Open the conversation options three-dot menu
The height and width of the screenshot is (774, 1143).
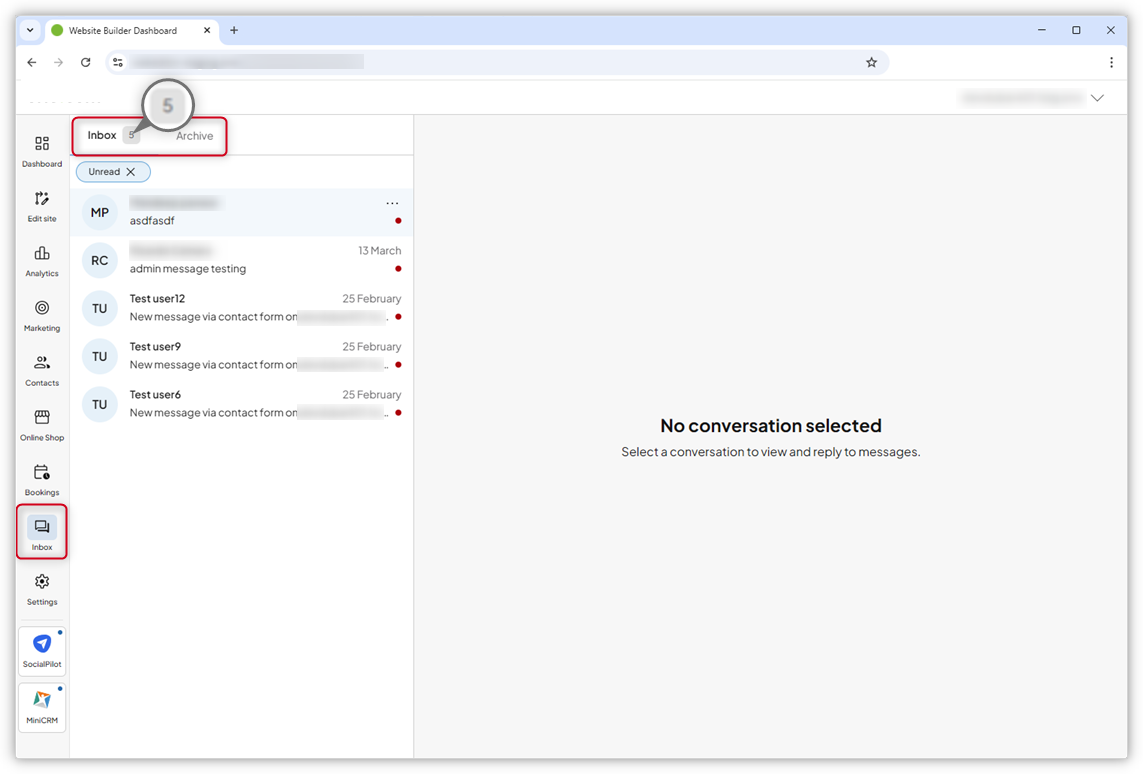point(392,203)
